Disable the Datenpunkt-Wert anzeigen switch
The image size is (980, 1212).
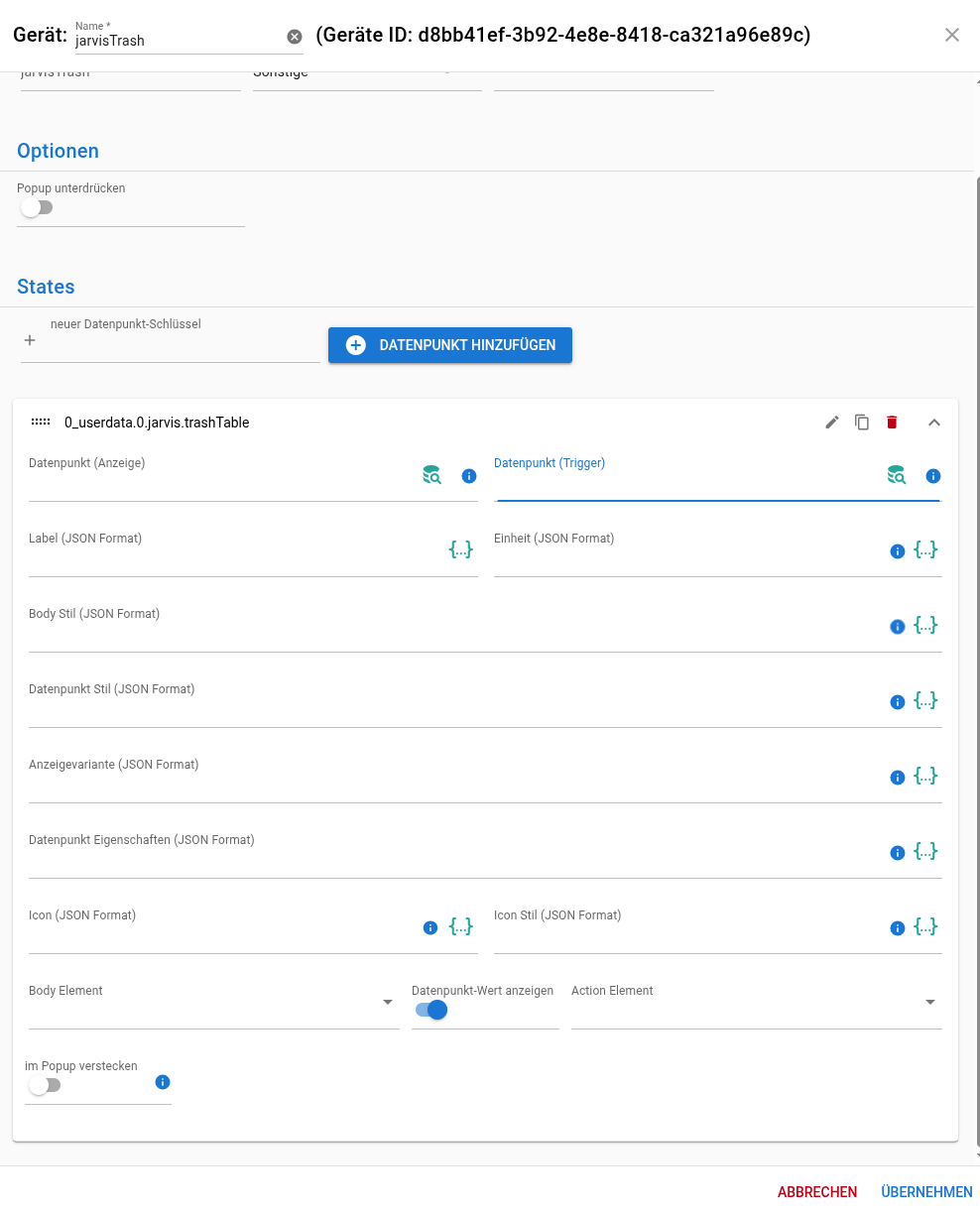pos(431,1010)
